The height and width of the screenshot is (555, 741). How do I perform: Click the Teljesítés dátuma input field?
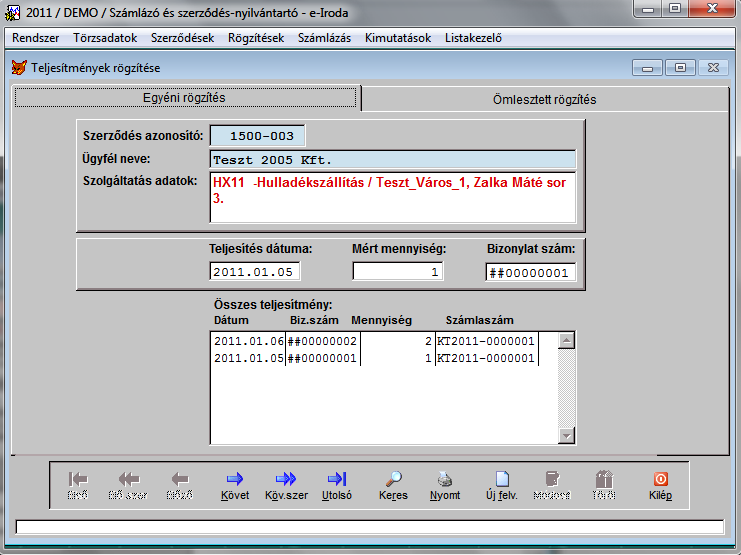[x=255, y=272]
